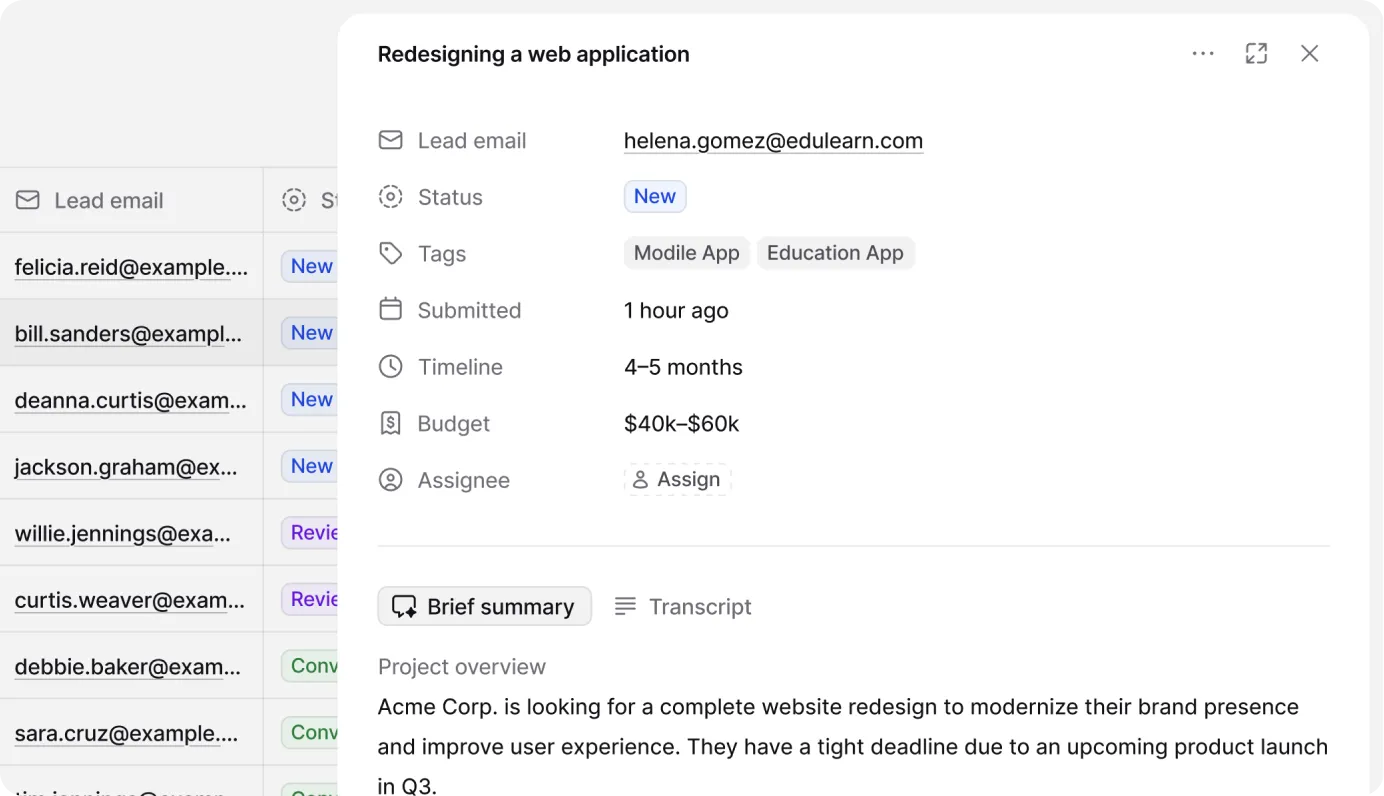Image resolution: width=1384 pixels, height=796 pixels.
Task: Click the New status badge
Action: pos(655,196)
